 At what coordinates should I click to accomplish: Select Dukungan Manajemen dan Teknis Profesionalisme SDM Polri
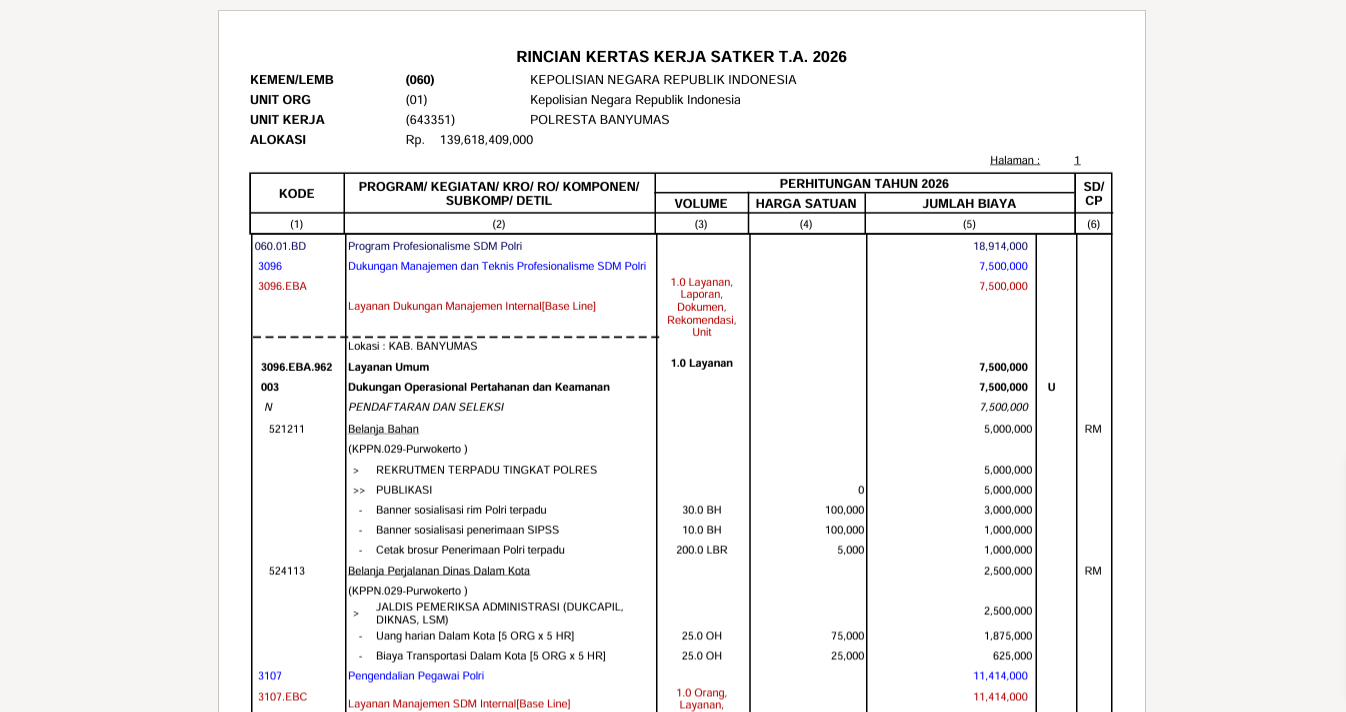tap(497, 266)
